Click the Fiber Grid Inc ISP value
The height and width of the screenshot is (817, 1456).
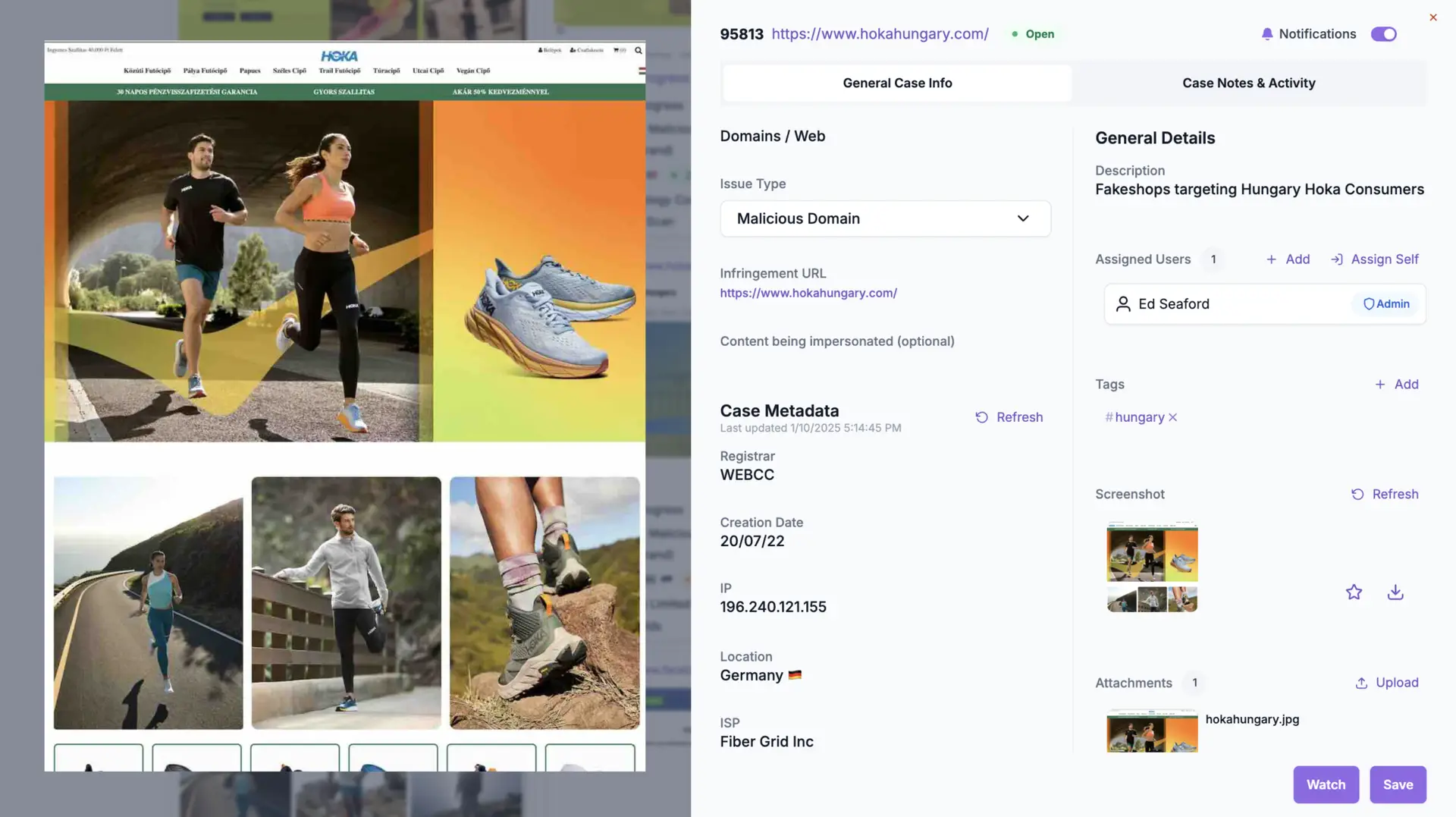pos(767,742)
